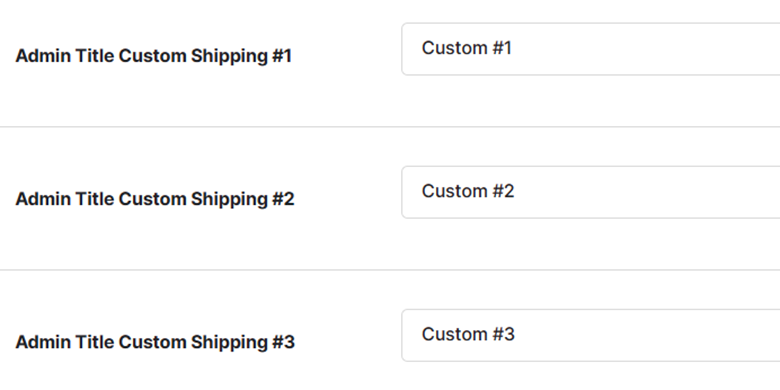Click the #3 at end of third label
Image resolution: width=780 pixels, height=390 pixels.
(283, 342)
